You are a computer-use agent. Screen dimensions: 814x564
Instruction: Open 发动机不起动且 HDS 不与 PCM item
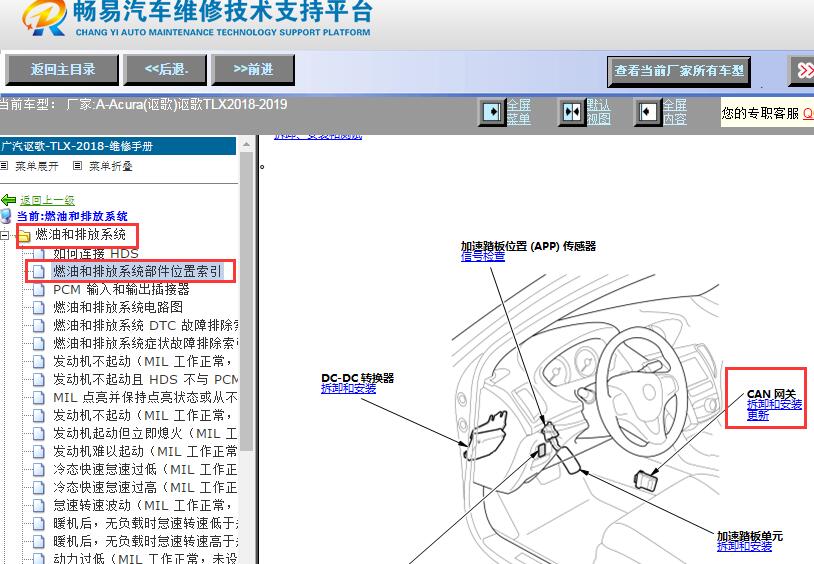146,380
